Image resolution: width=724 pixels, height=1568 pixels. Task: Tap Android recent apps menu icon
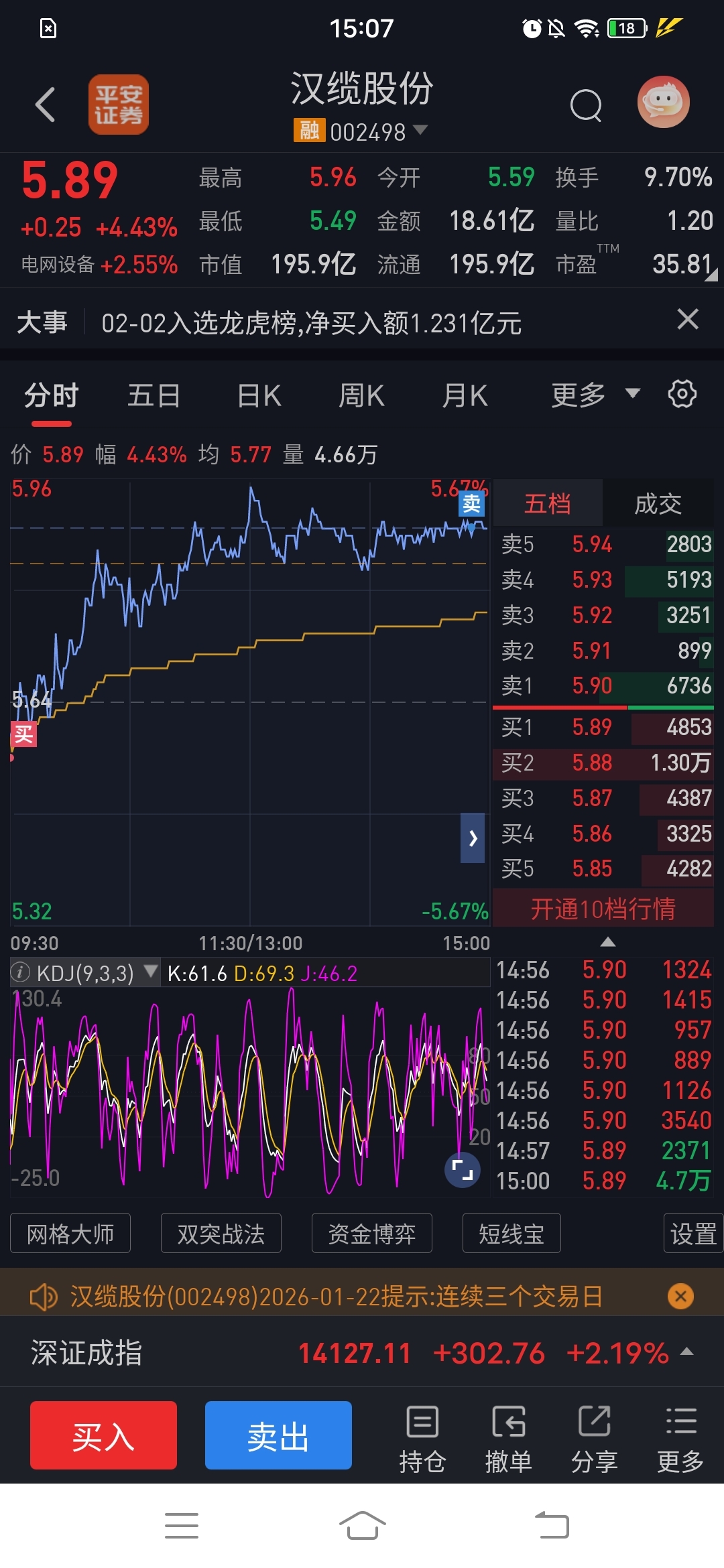coord(182,1526)
